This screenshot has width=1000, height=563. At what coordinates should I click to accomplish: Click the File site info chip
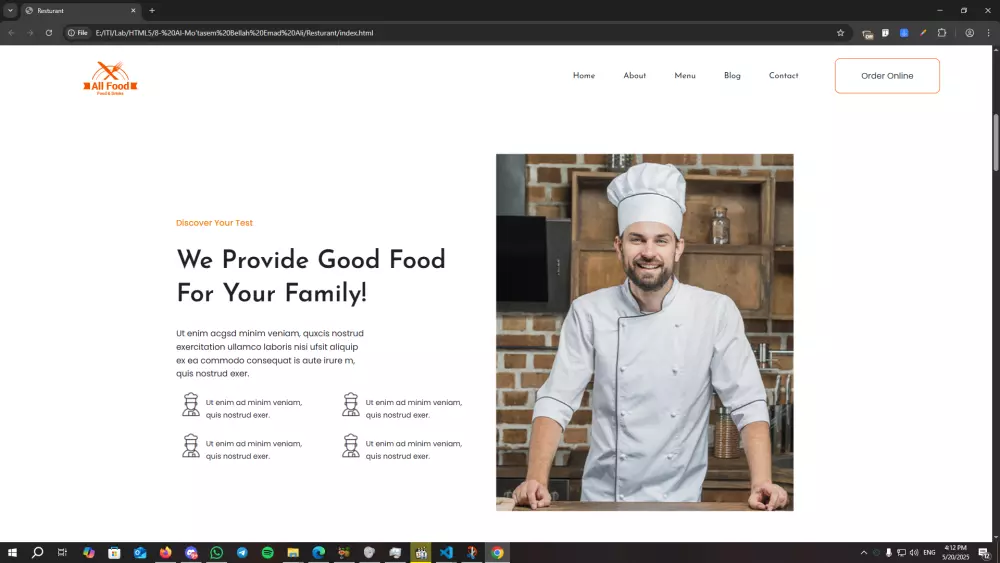point(78,33)
